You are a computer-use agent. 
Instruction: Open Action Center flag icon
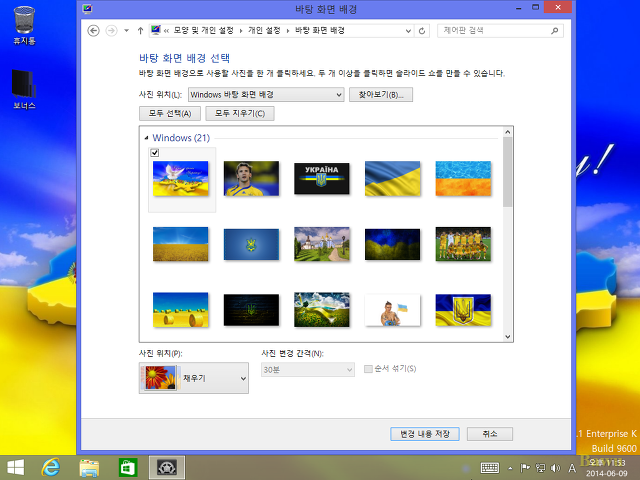[525, 468]
